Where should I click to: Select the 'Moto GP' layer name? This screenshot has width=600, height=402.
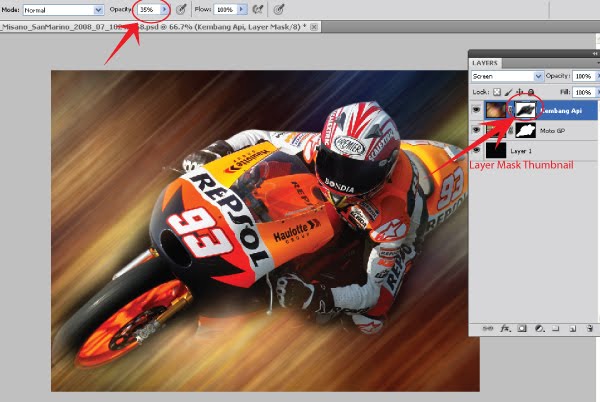tap(552, 131)
